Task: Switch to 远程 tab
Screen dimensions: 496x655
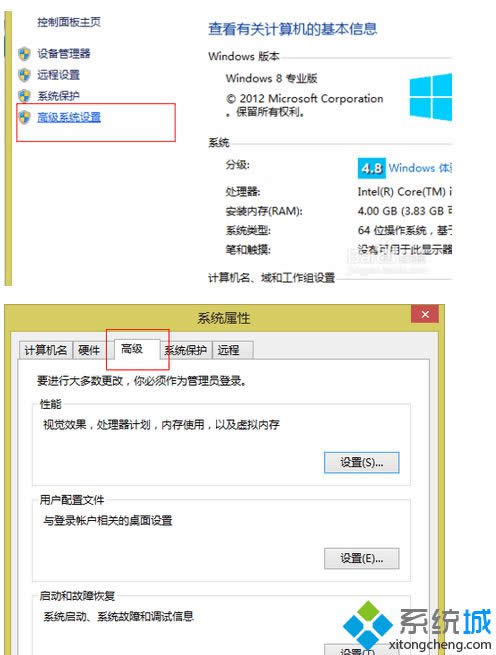Action: click(229, 350)
